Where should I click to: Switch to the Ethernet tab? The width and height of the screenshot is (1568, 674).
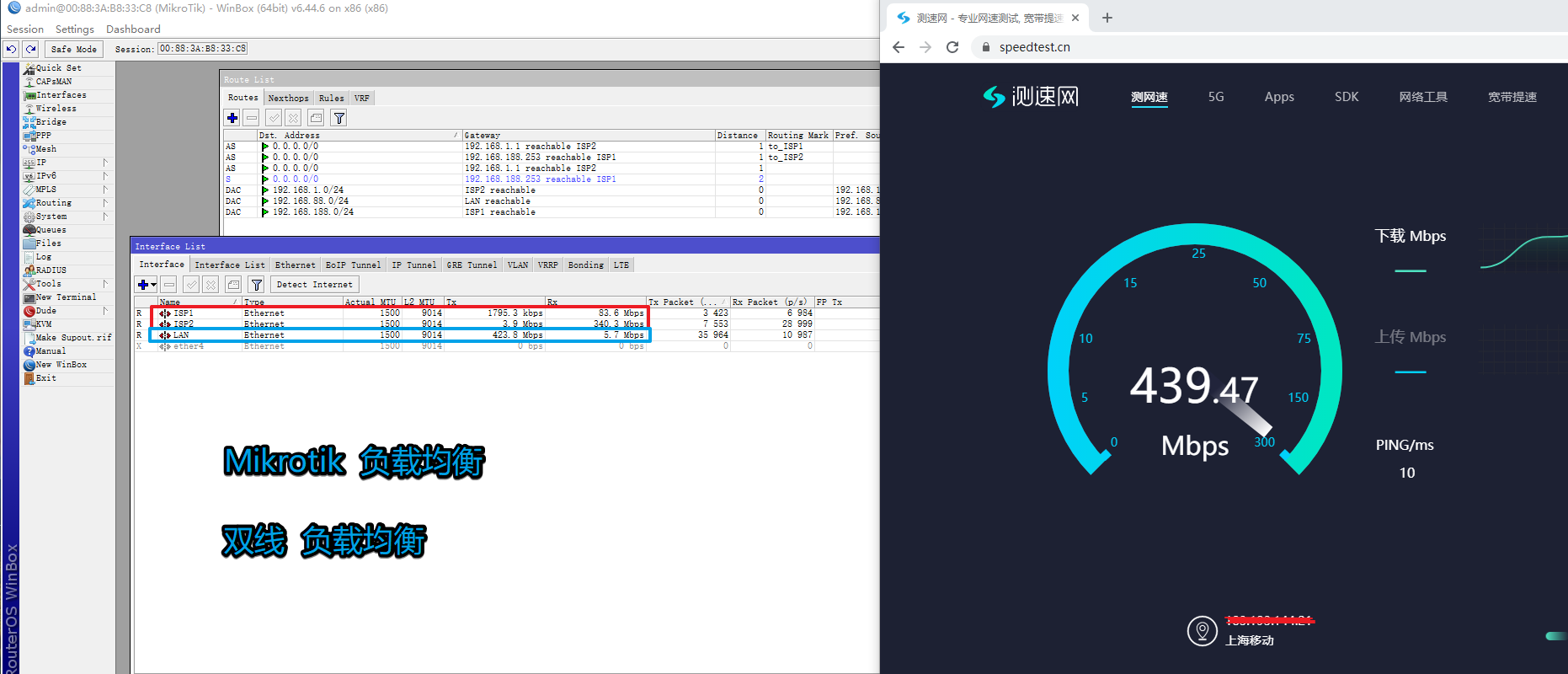pyautogui.click(x=295, y=265)
